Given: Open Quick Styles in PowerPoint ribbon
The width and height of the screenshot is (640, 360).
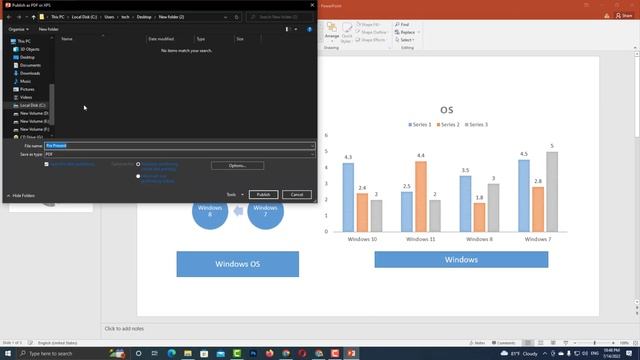Looking at the screenshot, I should point(347,33).
